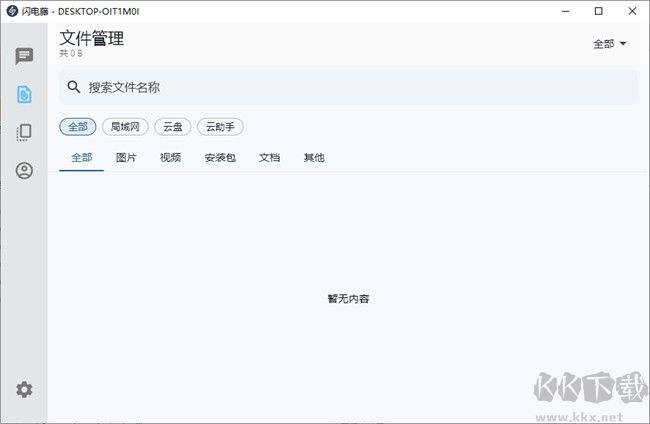Viewport: 650px width, 424px height.
Task: Switch to the 文档 tab
Action: pyautogui.click(x=269, y=157)
